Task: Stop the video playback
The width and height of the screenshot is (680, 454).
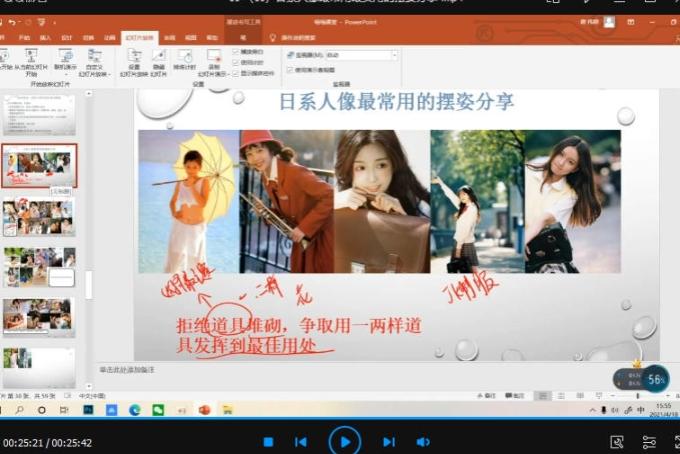Action: (x=268, y=441)
